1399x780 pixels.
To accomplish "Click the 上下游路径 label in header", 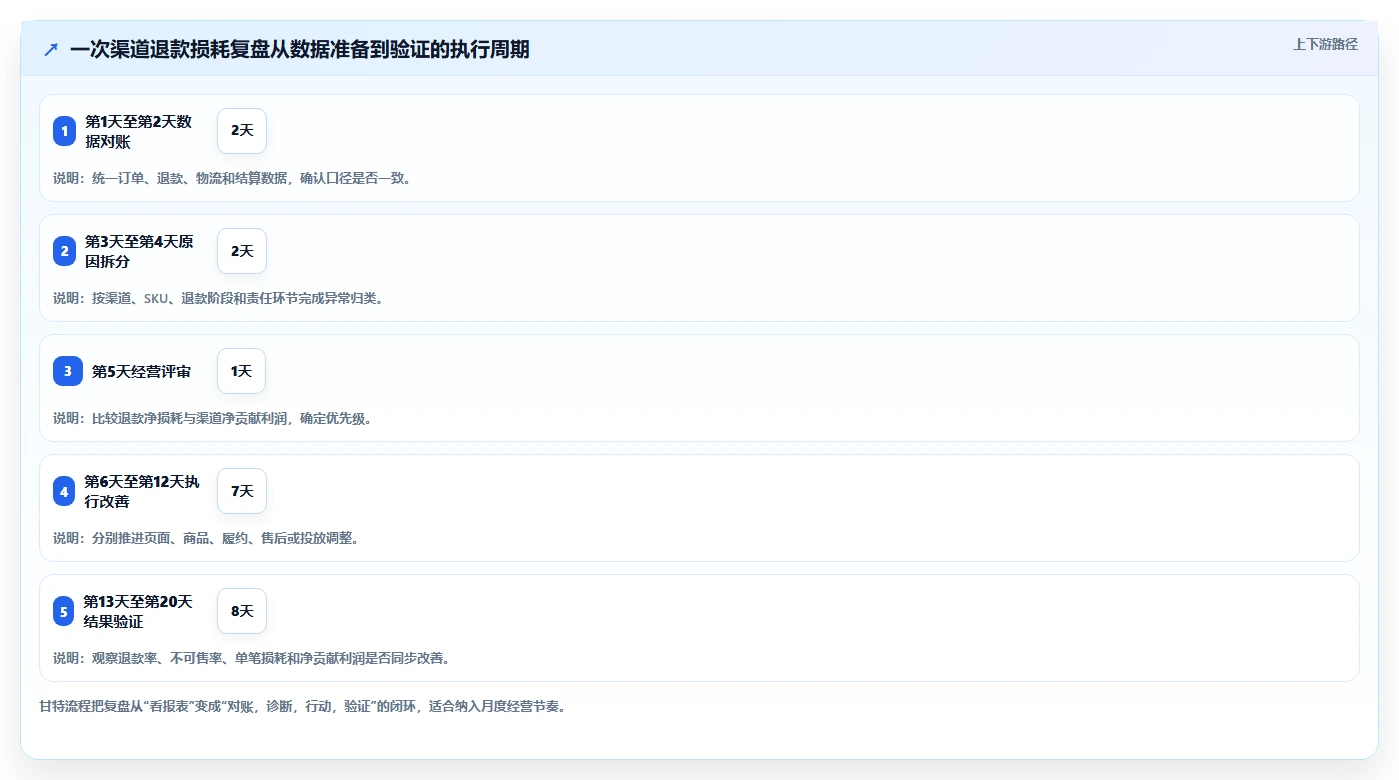I will 1325,44.
